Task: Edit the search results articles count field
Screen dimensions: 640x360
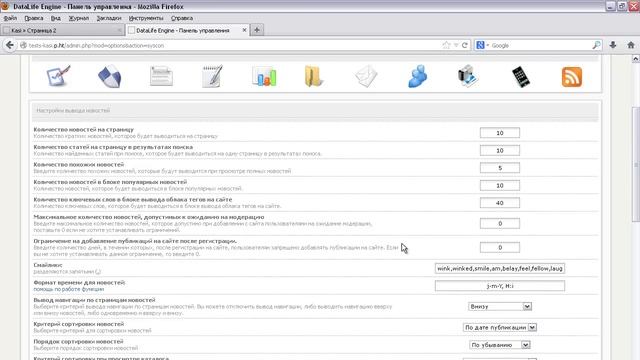Action: pyautogui.click(x=500, y=151)
